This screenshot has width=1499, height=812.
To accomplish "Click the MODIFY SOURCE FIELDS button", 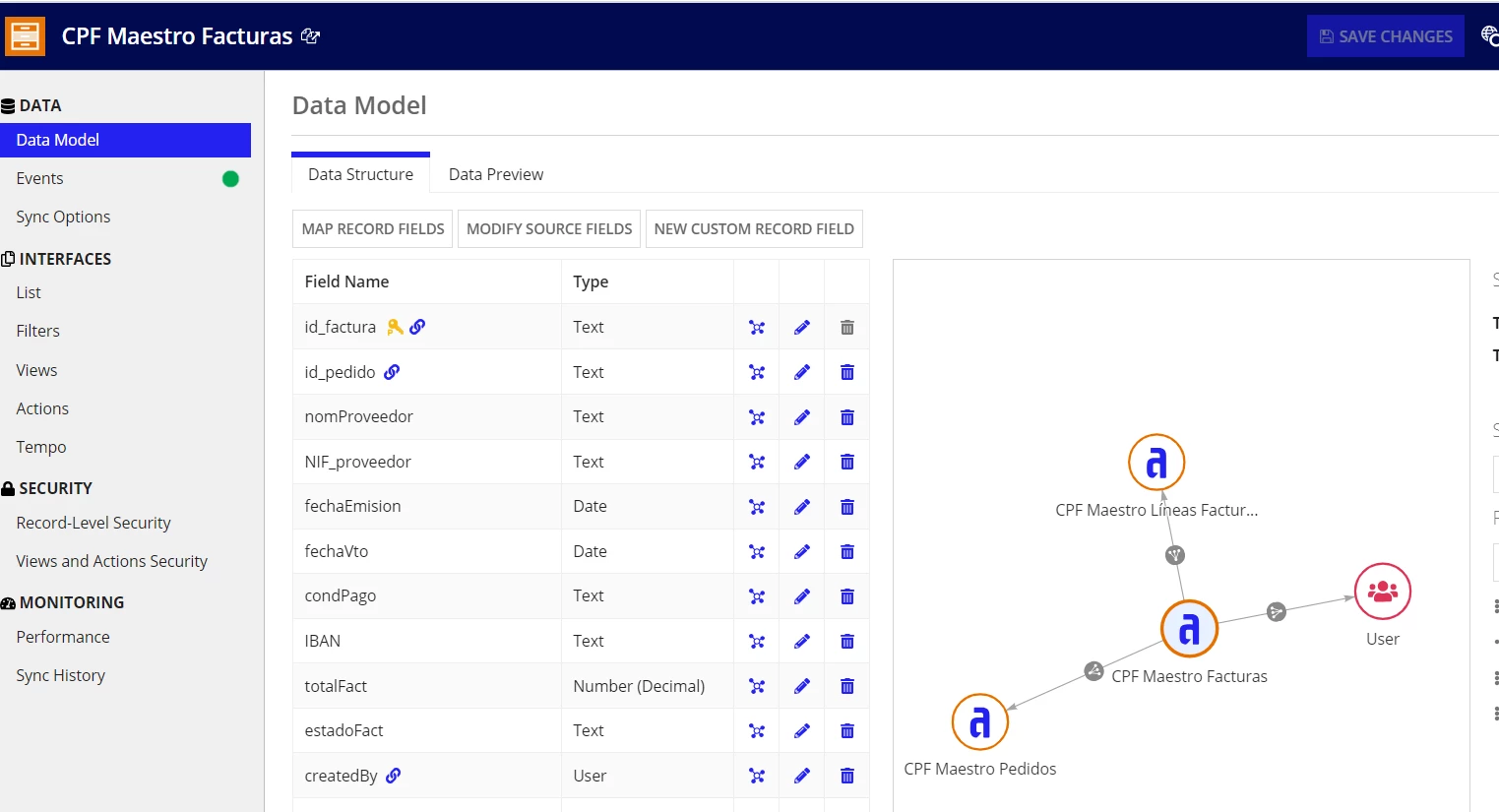I will [x=549, y=228].
